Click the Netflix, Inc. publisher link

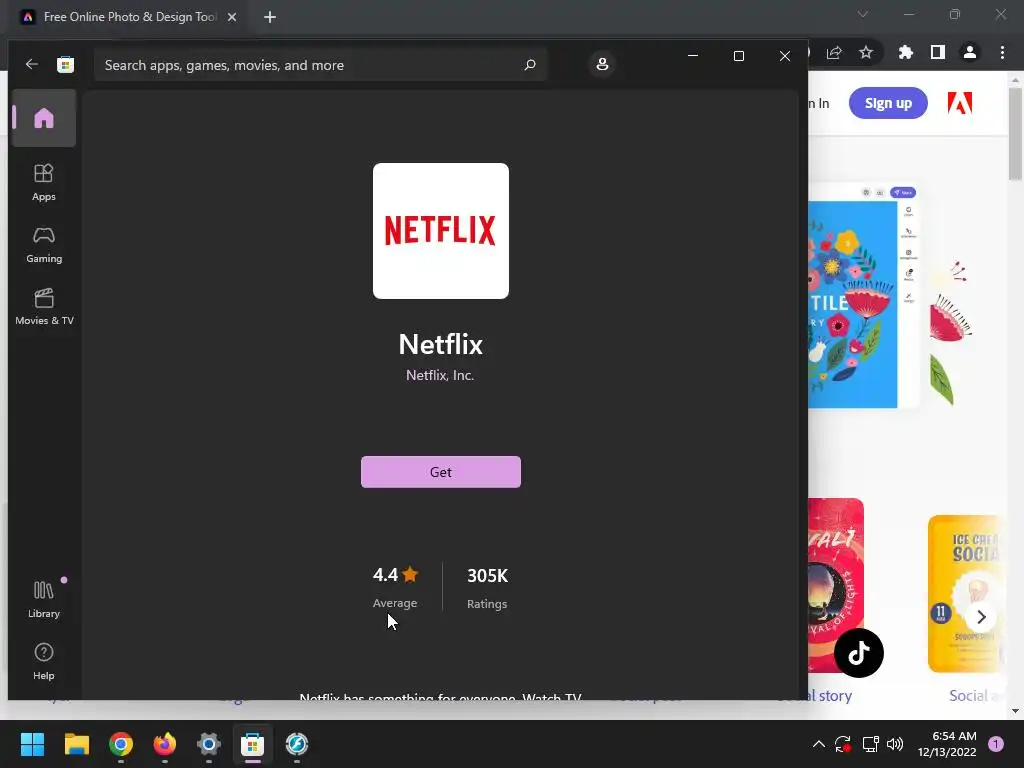tap(440, 376)
